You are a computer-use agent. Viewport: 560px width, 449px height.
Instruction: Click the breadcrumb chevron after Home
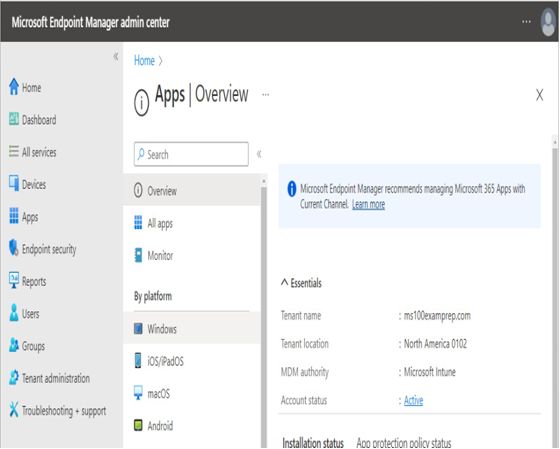(160, 61)
